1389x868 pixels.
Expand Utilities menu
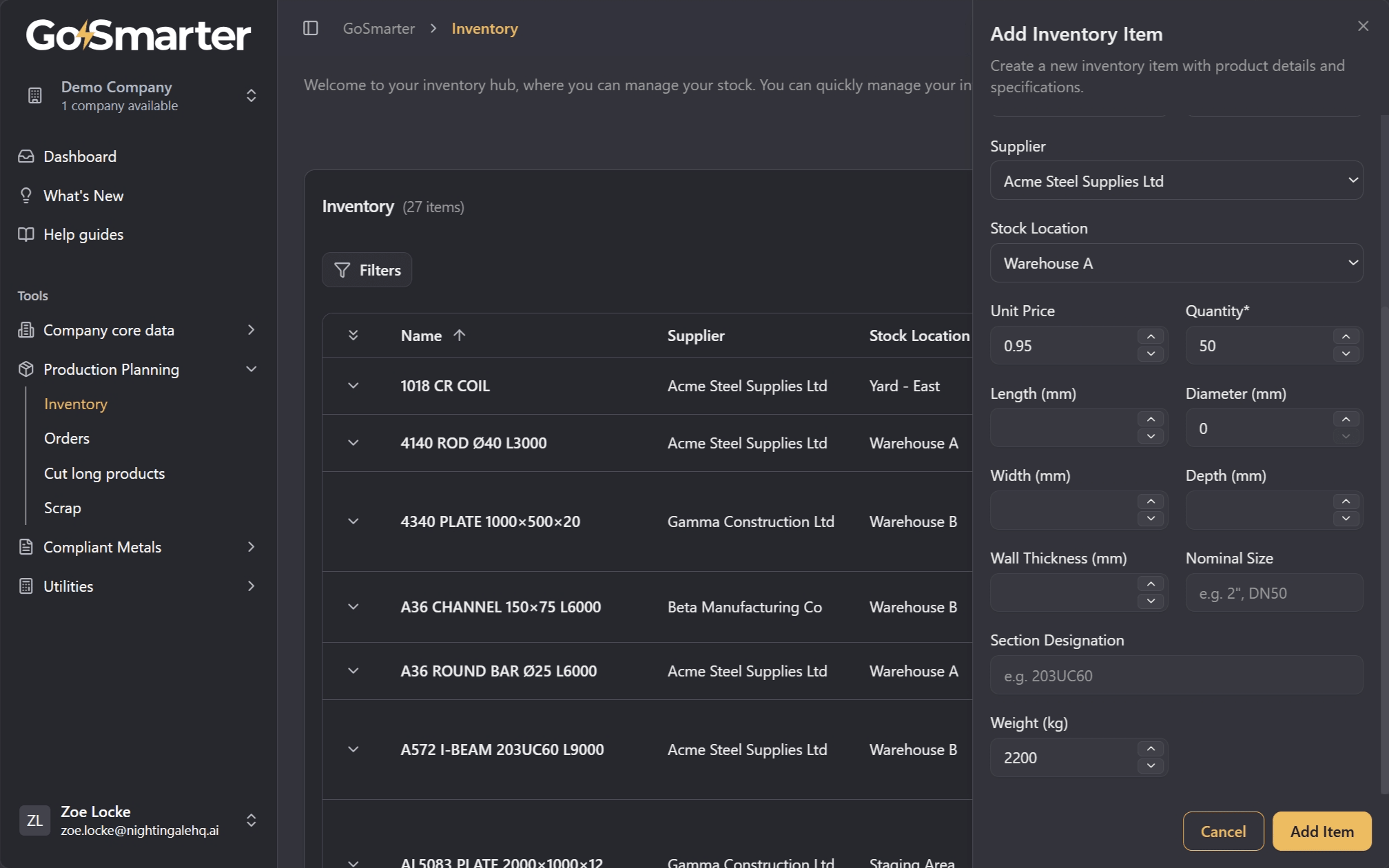click(138, 586)
